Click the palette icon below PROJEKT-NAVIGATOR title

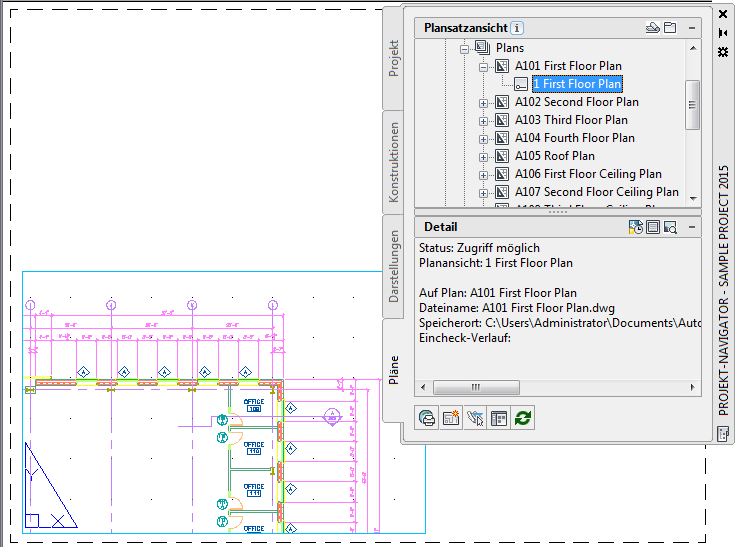pyautogui.click(x=723, y=434)
